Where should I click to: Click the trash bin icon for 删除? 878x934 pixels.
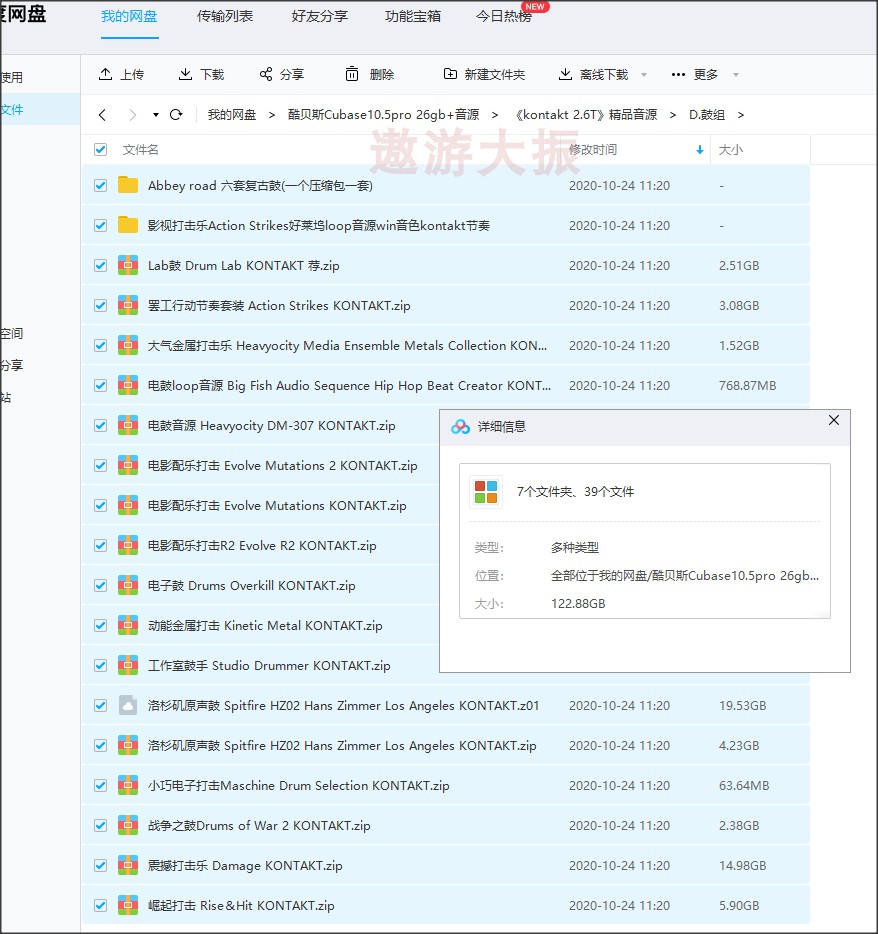(352, 74)
